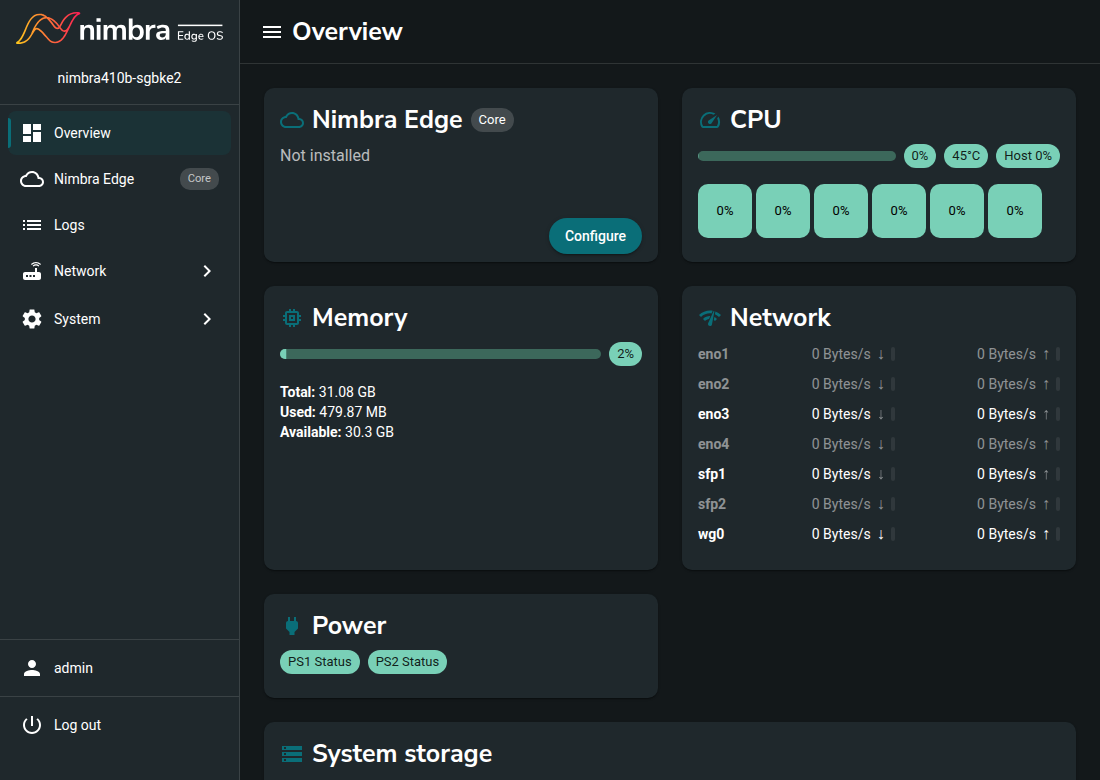Image resolution: width=1100 pixels, height=780 pixels.
Task: Expand the System sidebar submenu chevron
Action: click(x=207, y=319)
